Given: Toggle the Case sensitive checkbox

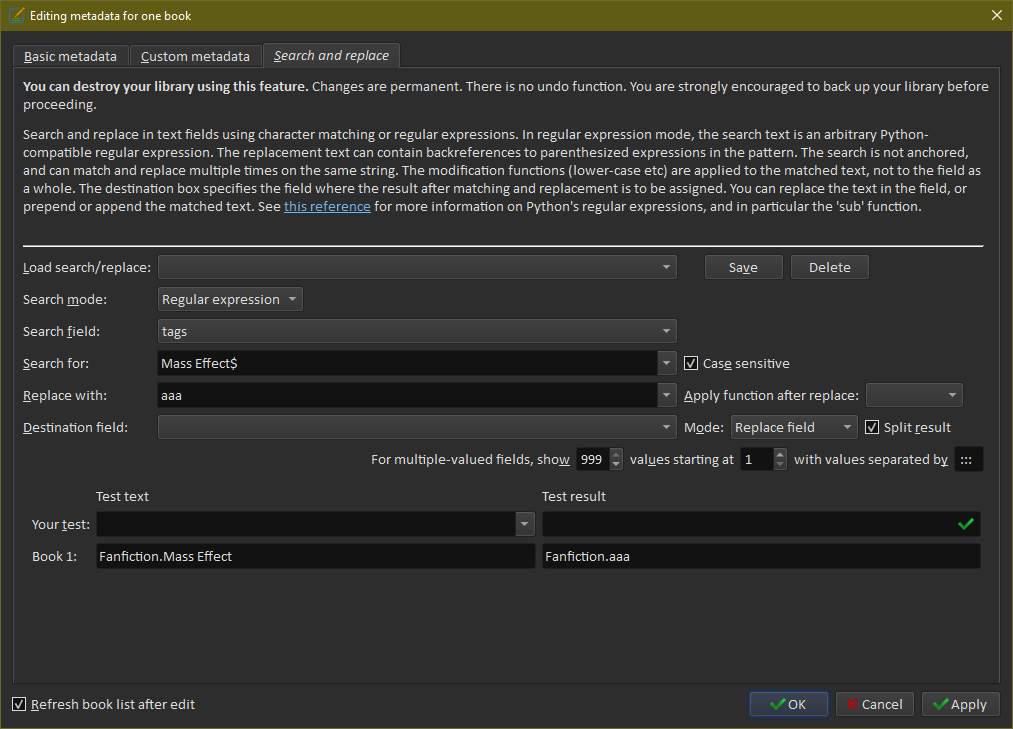Looking at the screenshot, I should pos(691,363).
